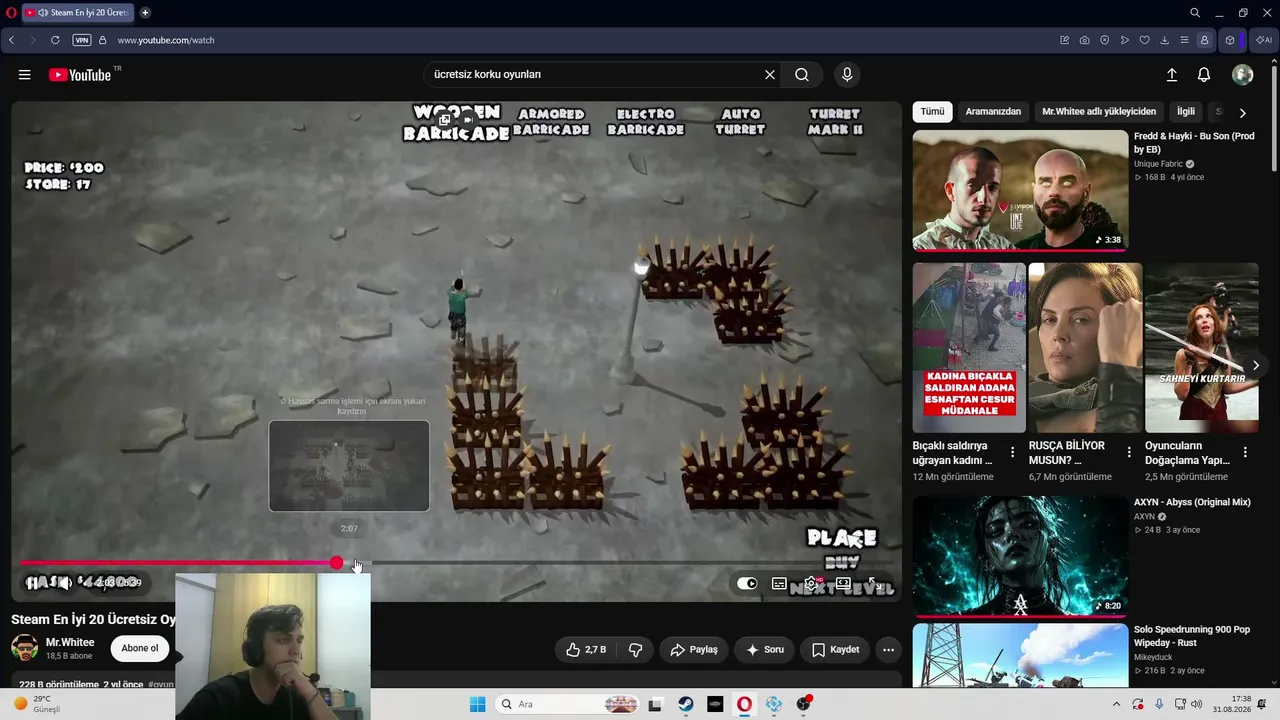The height and width of the screenshot is (720, 1280).
Task: Open the taskbar volume control
Action: click(1197, 704)
